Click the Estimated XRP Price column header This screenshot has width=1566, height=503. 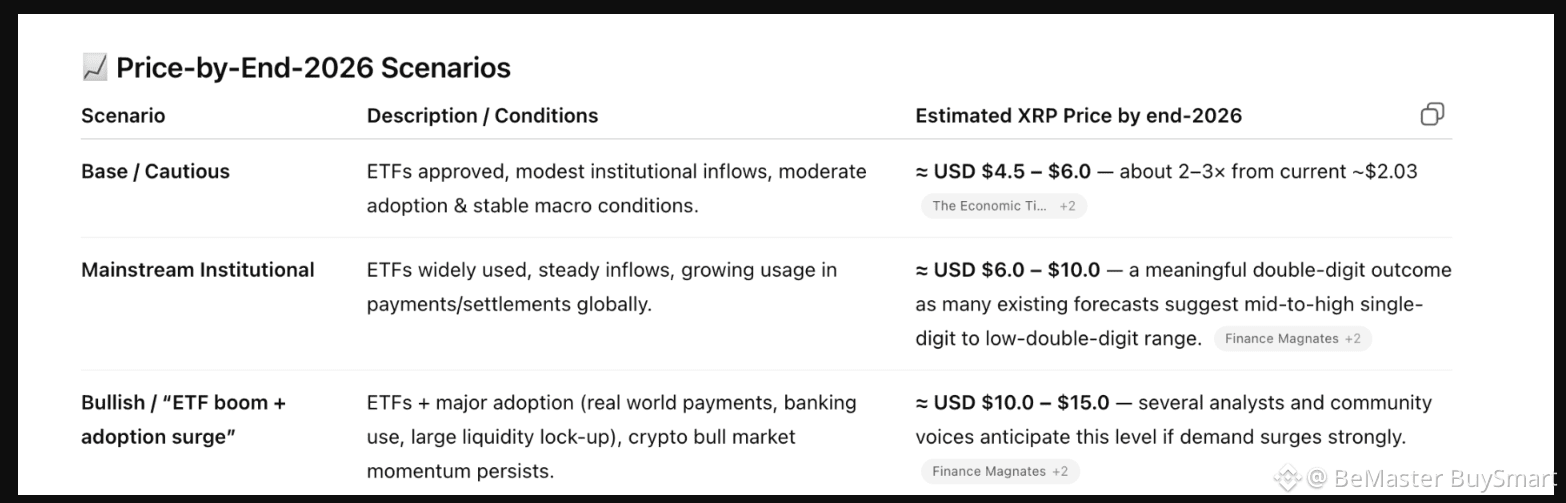pyautogui.click(x=1078, y=116)
